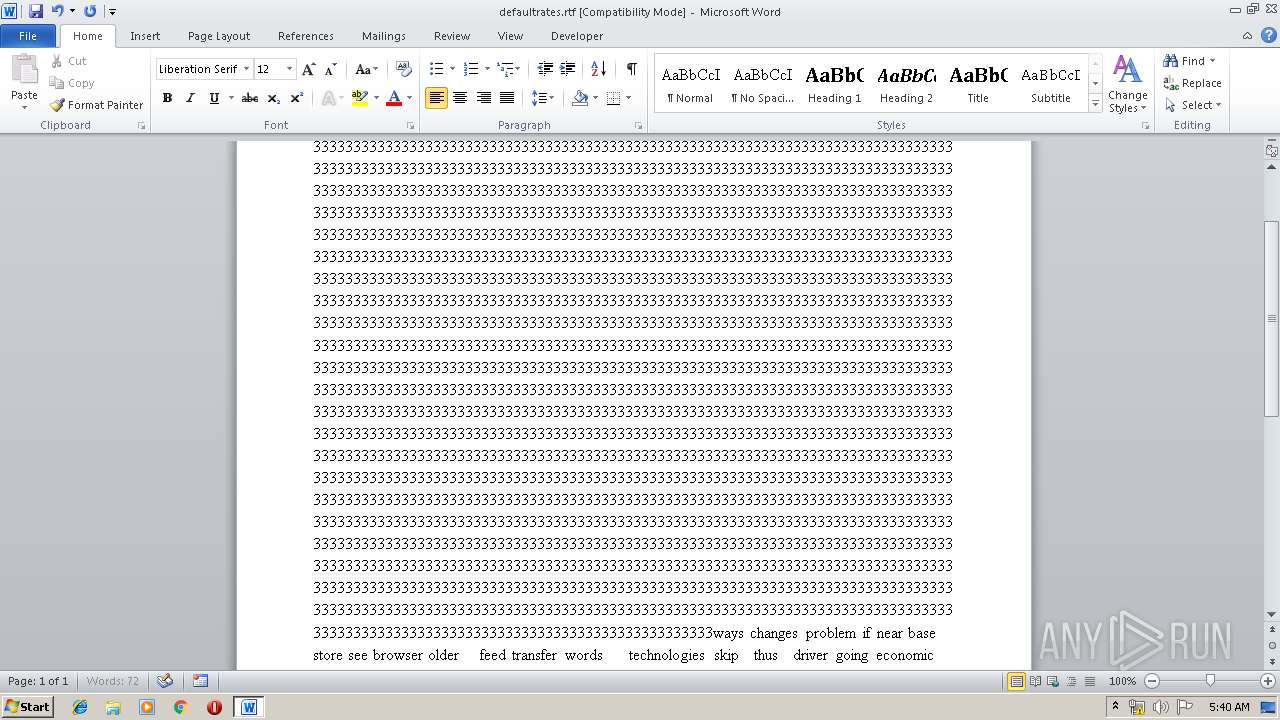Click the Undo icon in title bar
Viewport: 1280px width, 720px height.
point(57,11)
